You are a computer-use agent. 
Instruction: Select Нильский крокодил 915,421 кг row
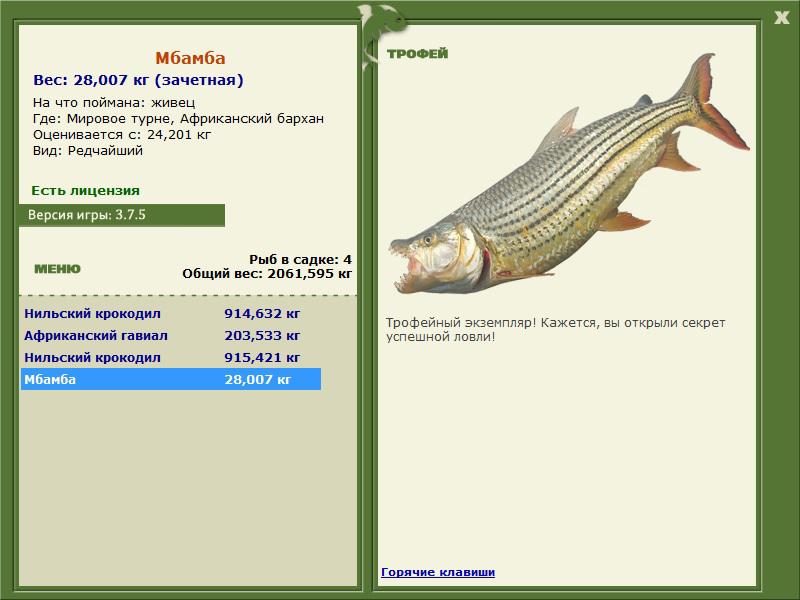(x=171, y=357)
